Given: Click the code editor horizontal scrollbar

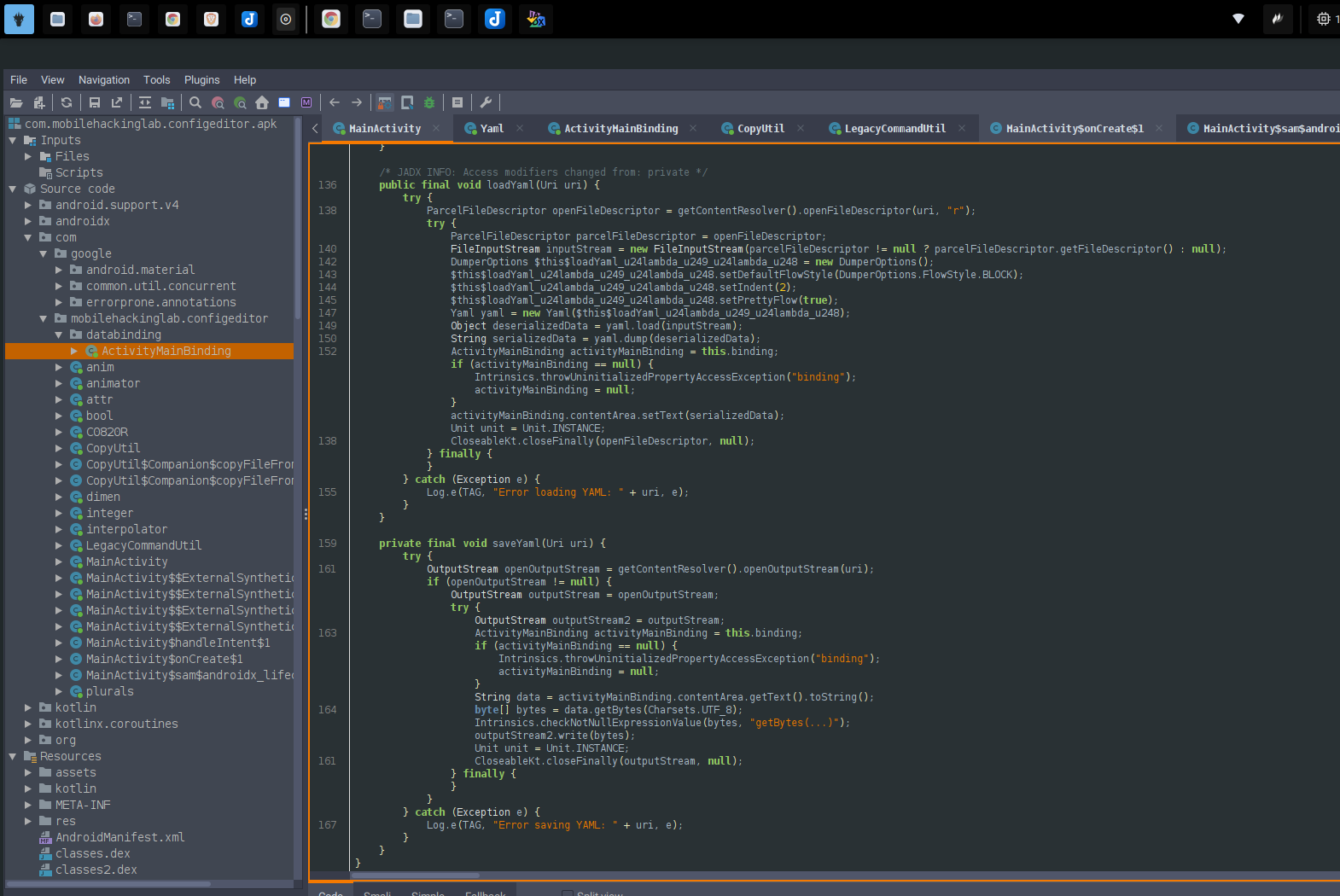Looking at the screenshot, I should pyautogui.click(x=416, y=876).
